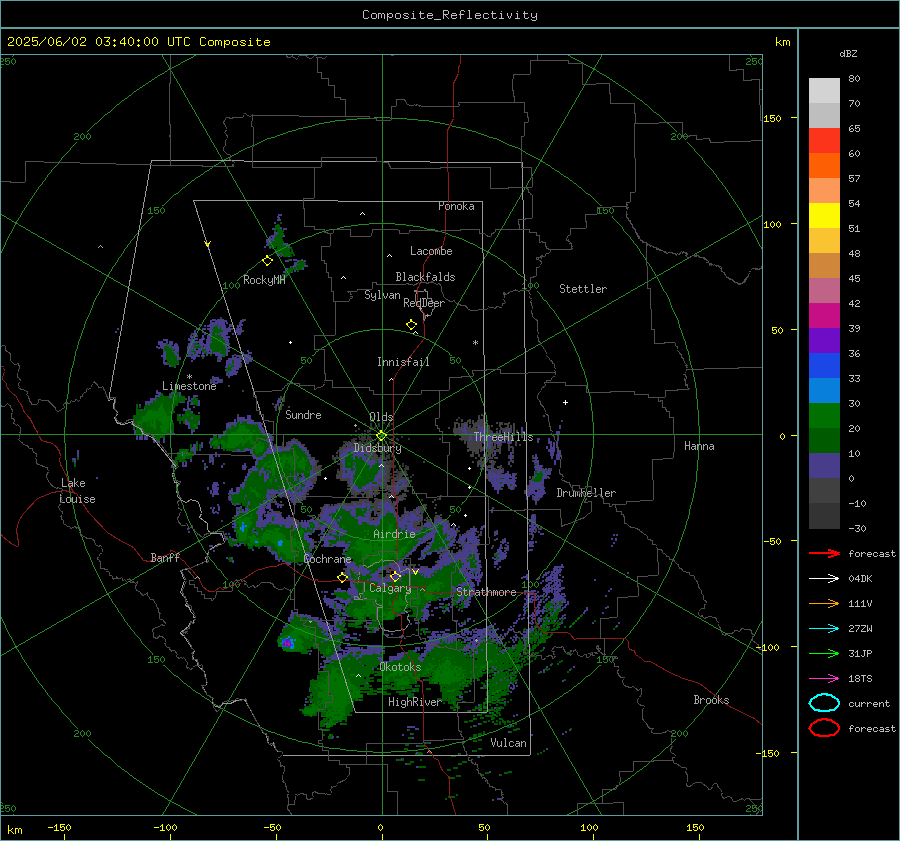Image resolution: width=900 pixels, height=841 pixels.
Task: Click the green 31JP arrow legend icon
Action: click(x=824, y=653)
